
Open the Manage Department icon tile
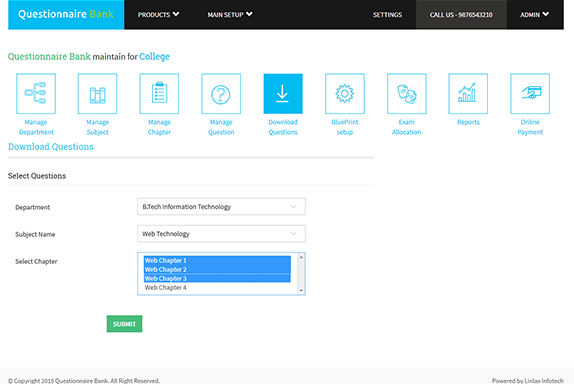(x=36, y=94)
